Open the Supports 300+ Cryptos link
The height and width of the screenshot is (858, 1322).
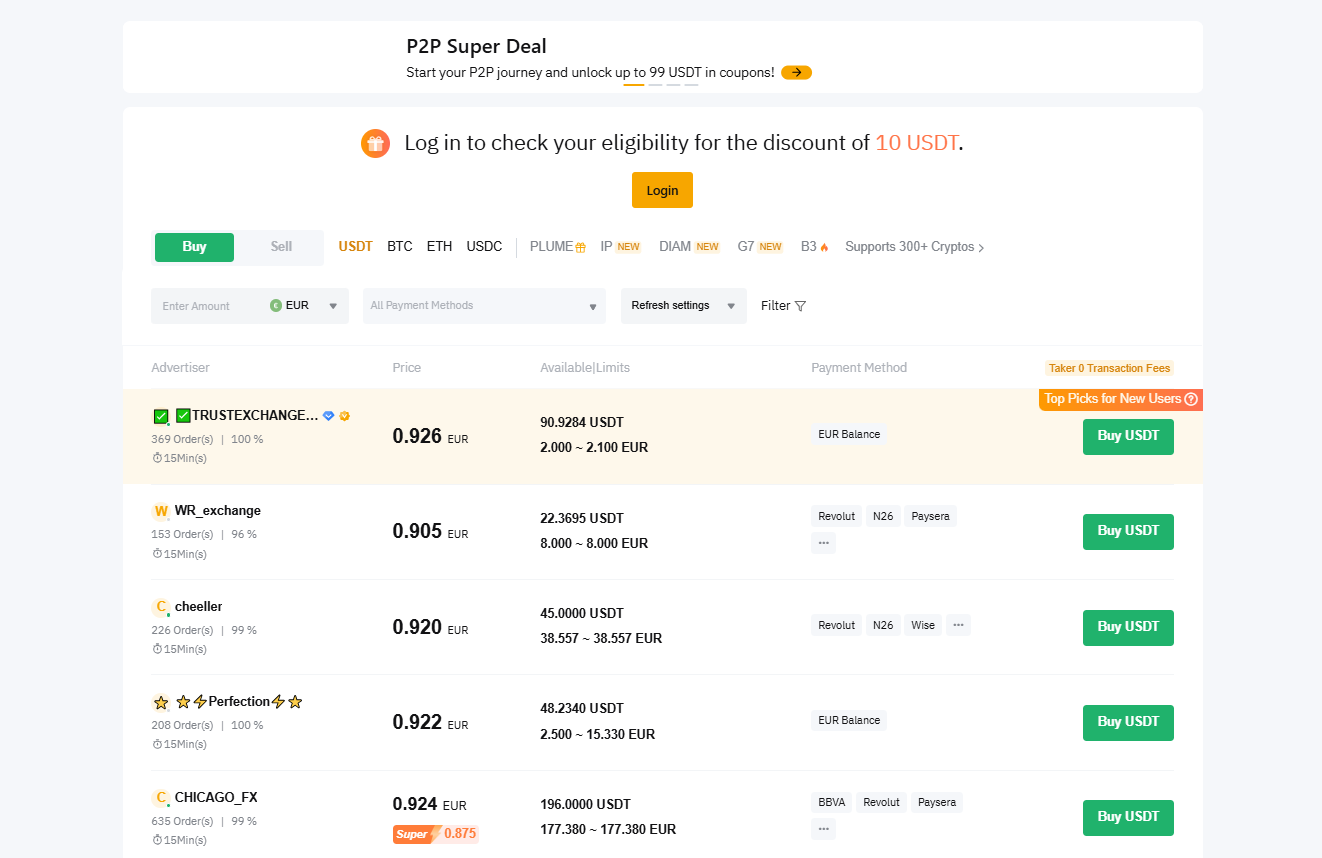914,247
